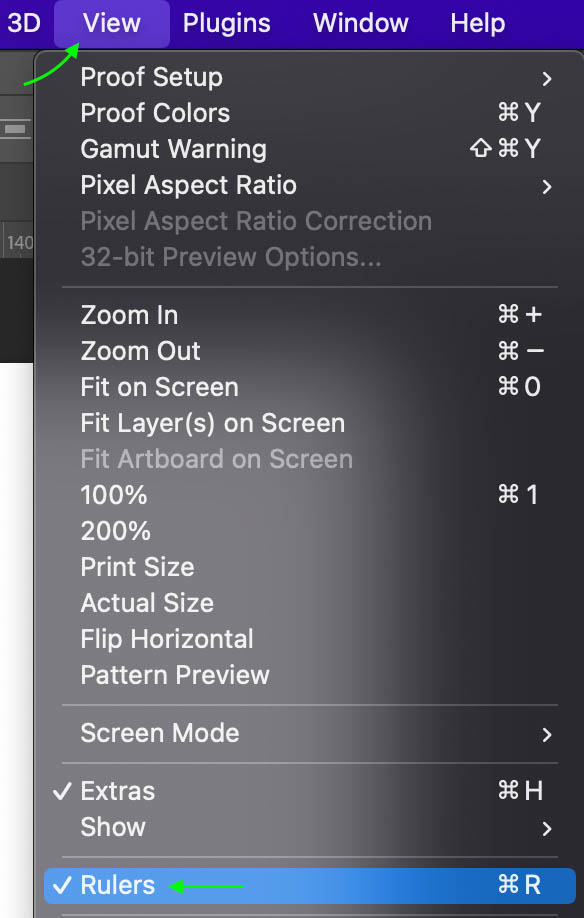Expand the Pixel Aspect Ratio submenu

[x=188, y=185]
